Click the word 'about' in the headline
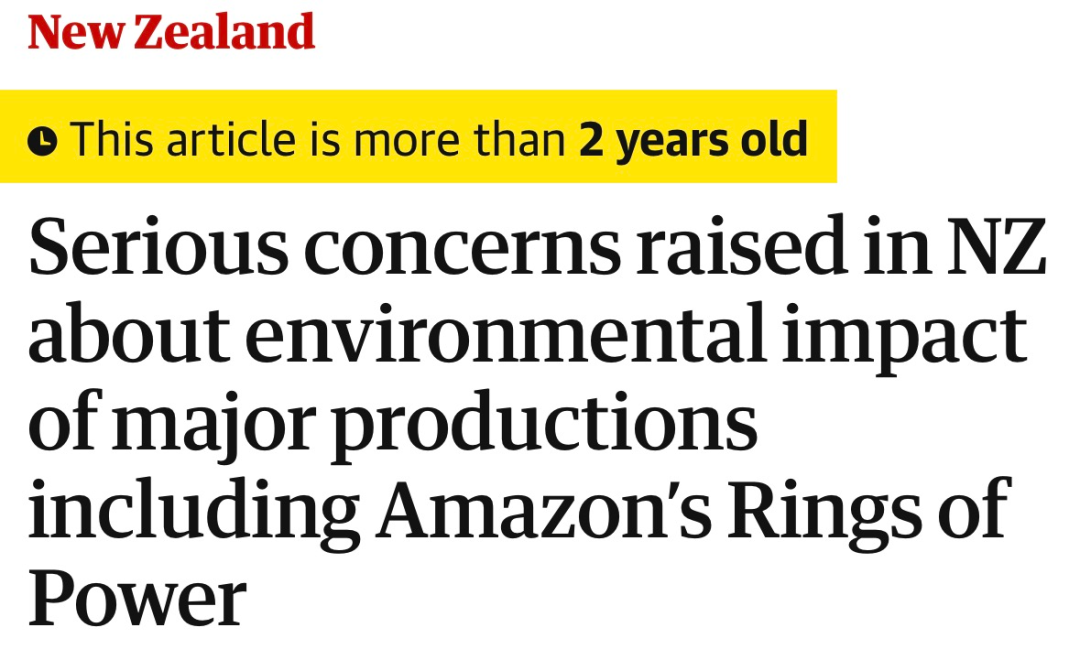 coord(129,333)
